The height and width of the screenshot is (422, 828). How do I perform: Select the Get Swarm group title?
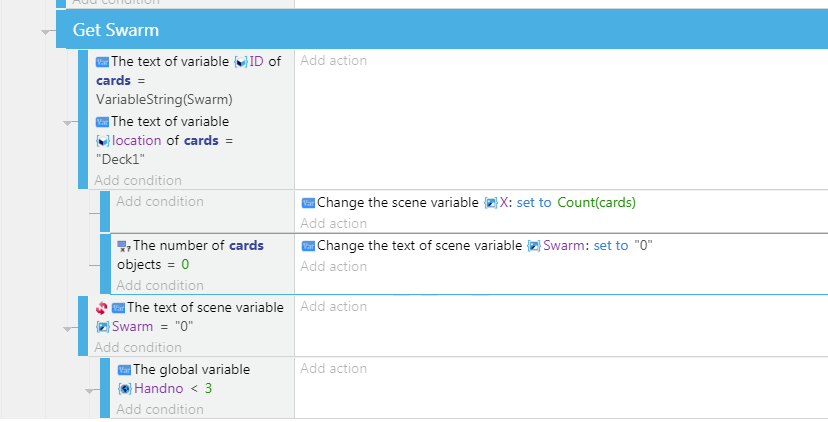116,30
